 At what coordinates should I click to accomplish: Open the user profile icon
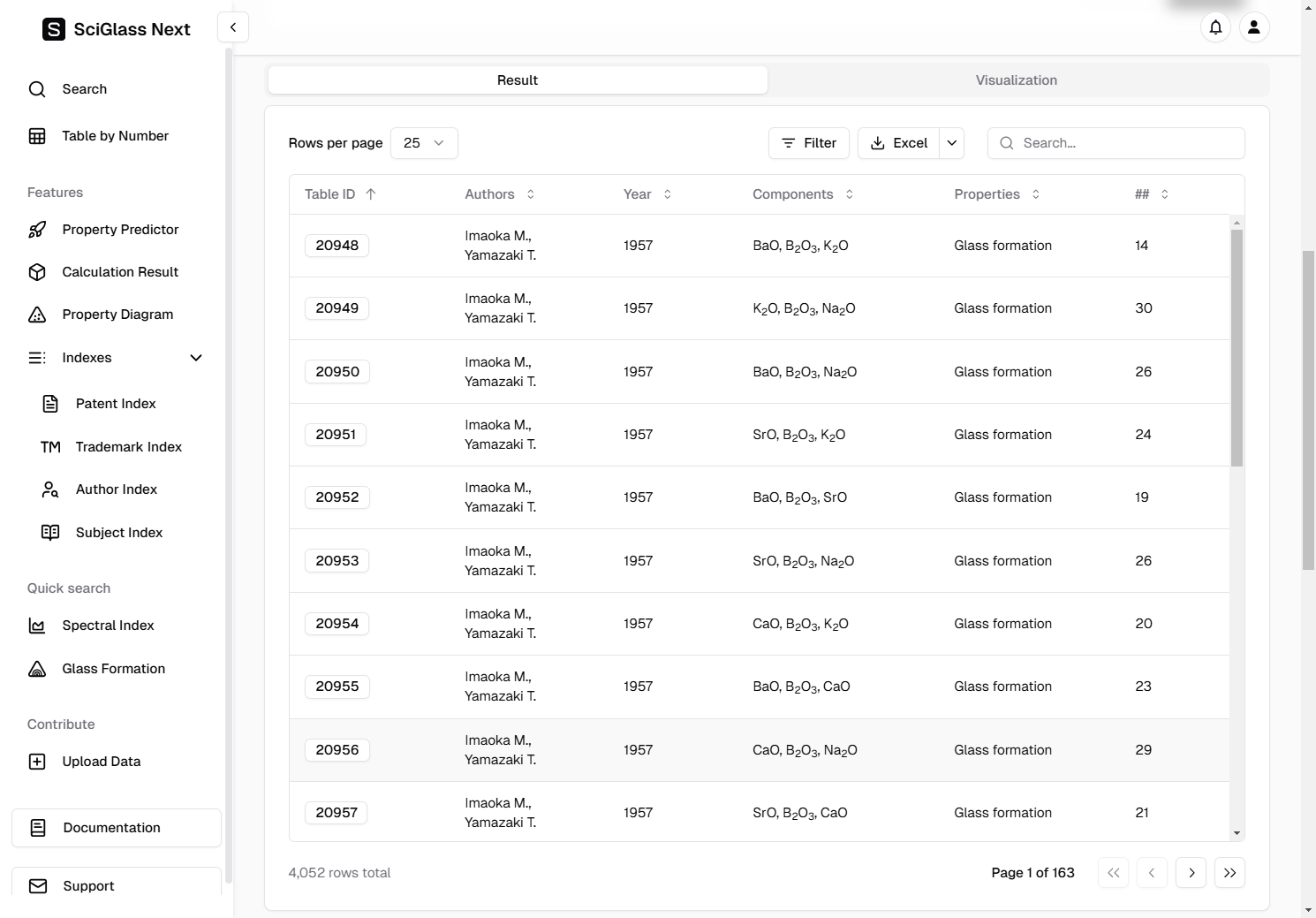point(1253,27)
